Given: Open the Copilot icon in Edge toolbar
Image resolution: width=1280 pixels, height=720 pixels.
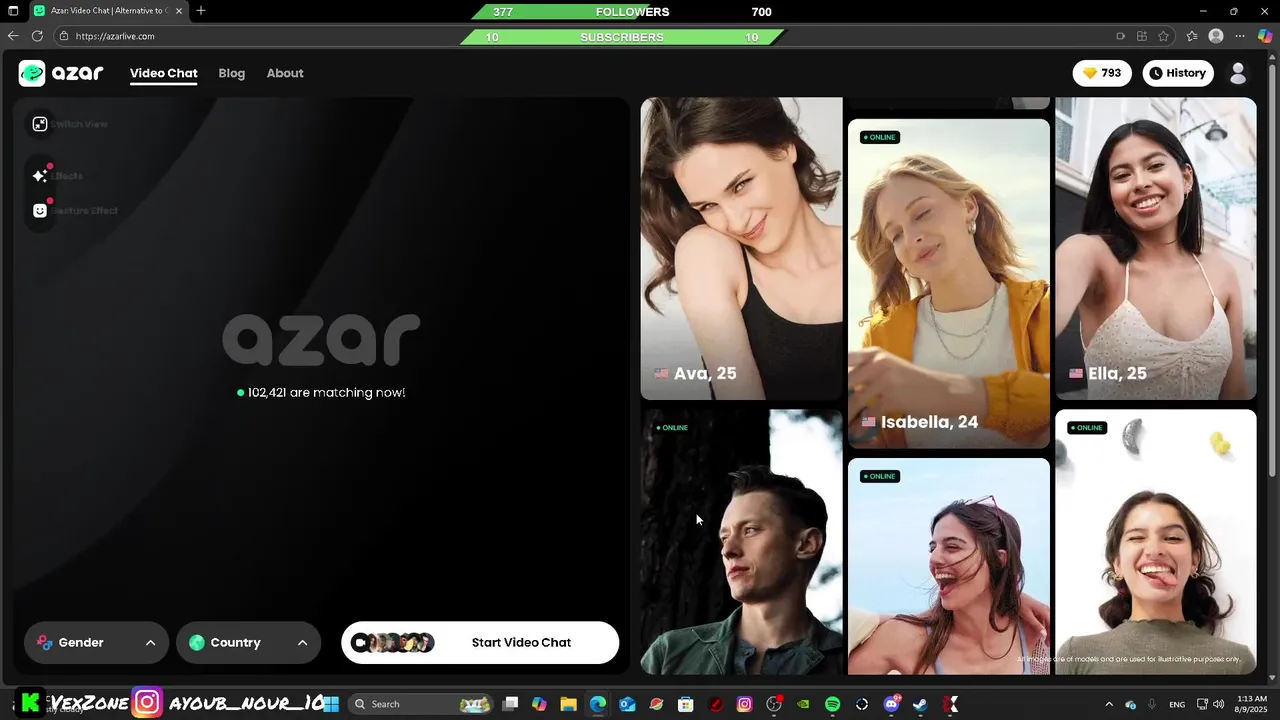Looking at the screenshot, I should tap(1265, 36).
